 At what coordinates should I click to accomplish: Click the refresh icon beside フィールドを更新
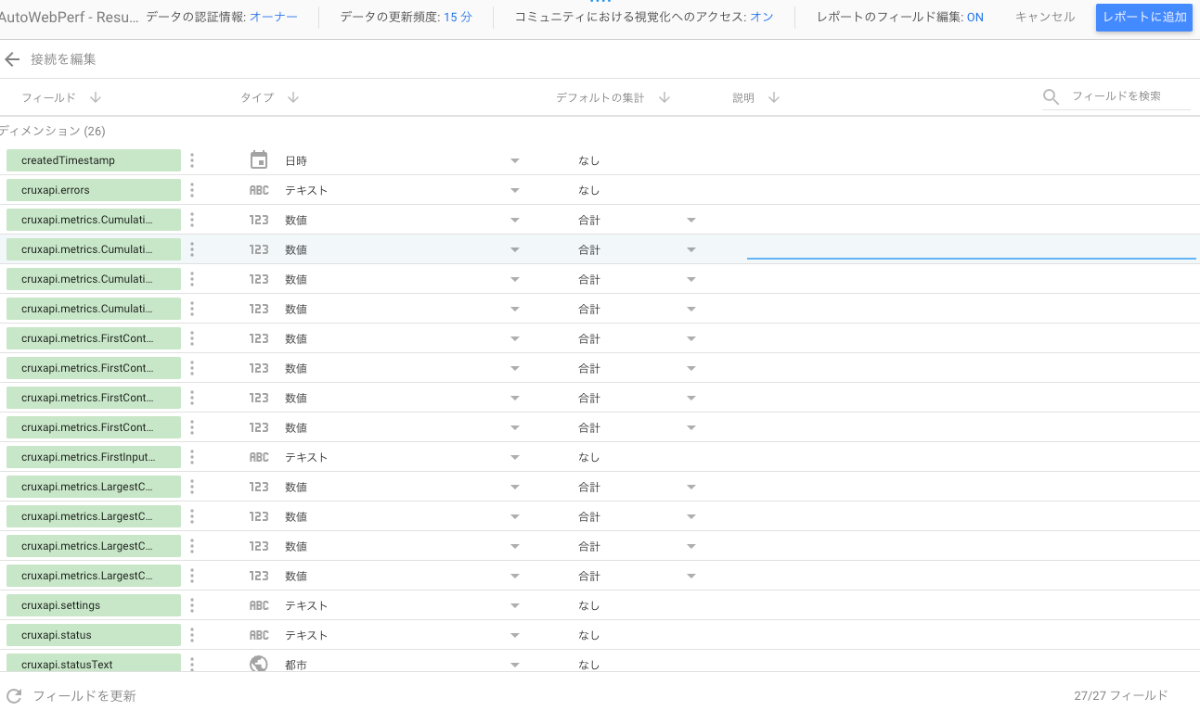(x=14, y=696)
